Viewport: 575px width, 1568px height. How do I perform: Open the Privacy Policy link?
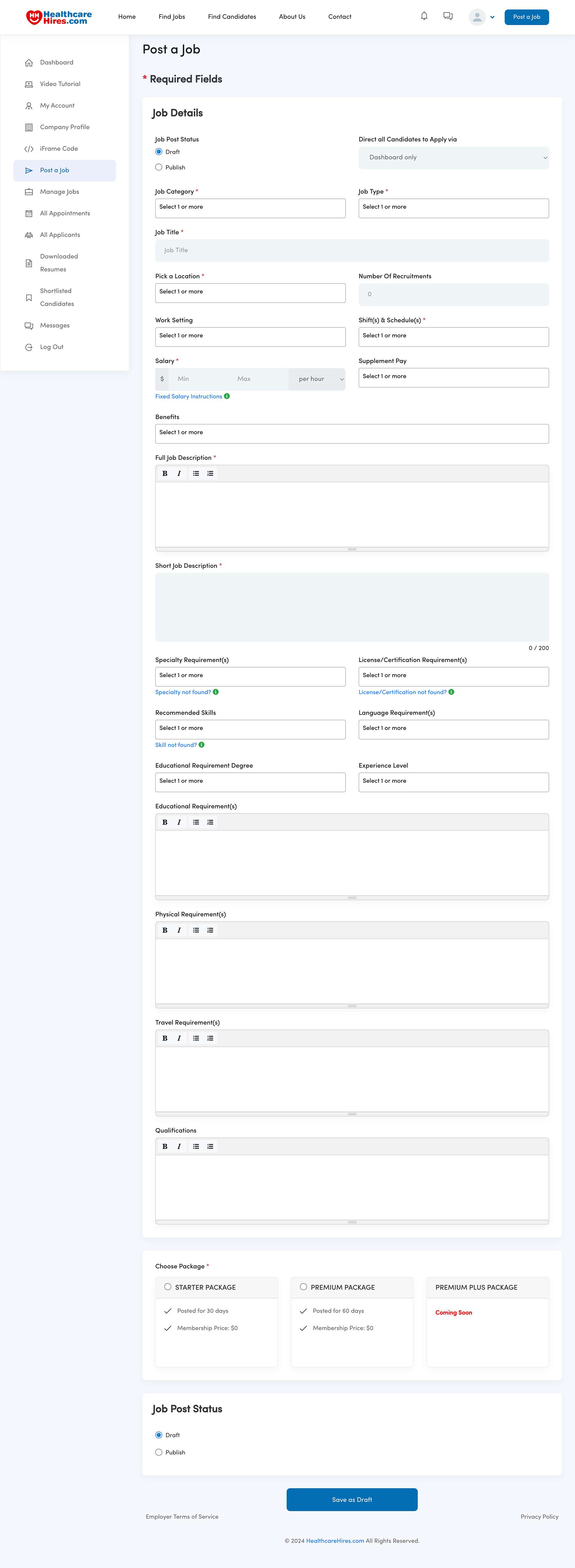tap(540, 1517)
